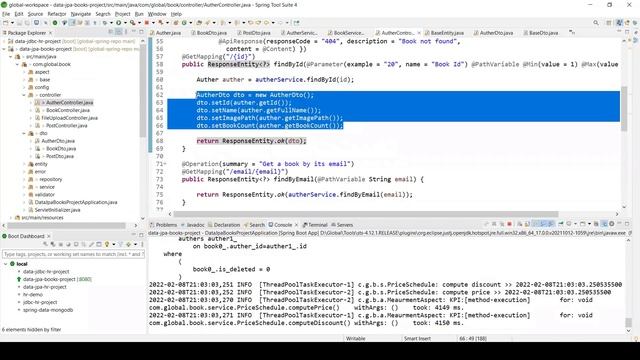Viewport: 640px width, 360px height.
Task: Click the Search magnifier icon in toolbar
Action: tap(596, 23)
